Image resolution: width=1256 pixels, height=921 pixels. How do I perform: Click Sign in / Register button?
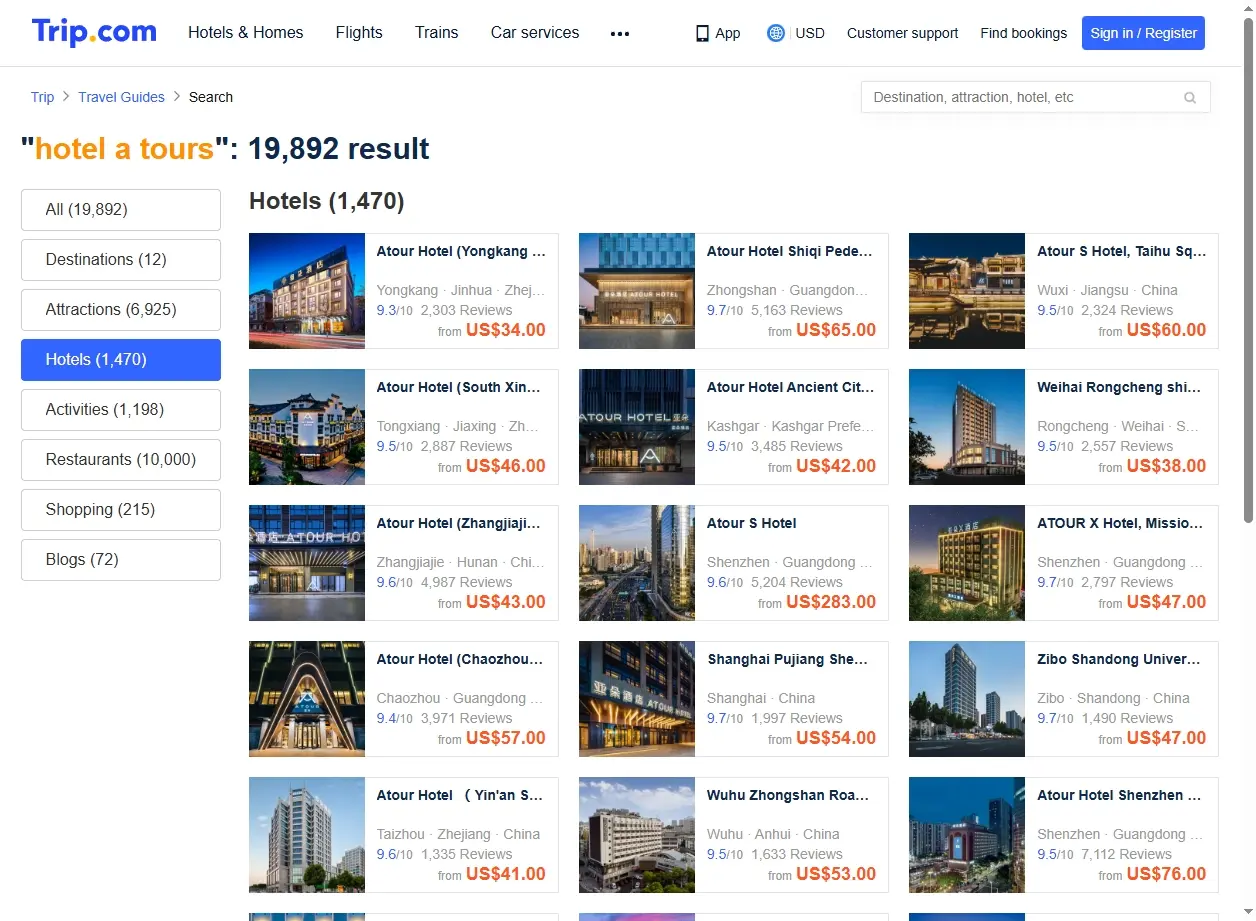click(x=1143, y=33)
